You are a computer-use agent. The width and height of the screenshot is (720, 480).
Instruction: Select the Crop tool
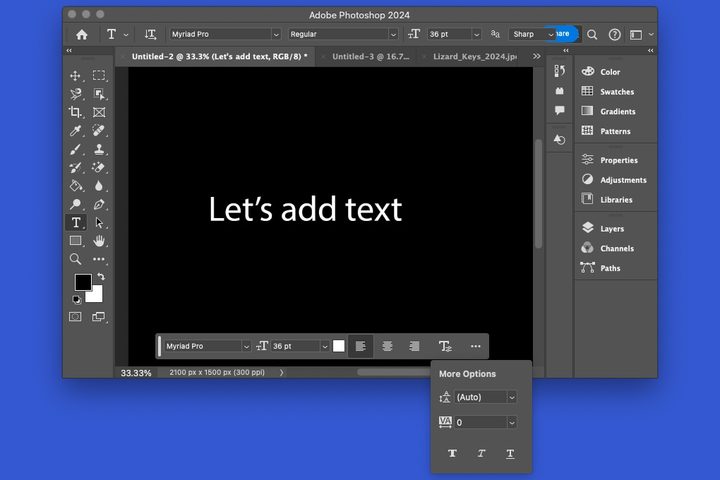coord(75,112)
